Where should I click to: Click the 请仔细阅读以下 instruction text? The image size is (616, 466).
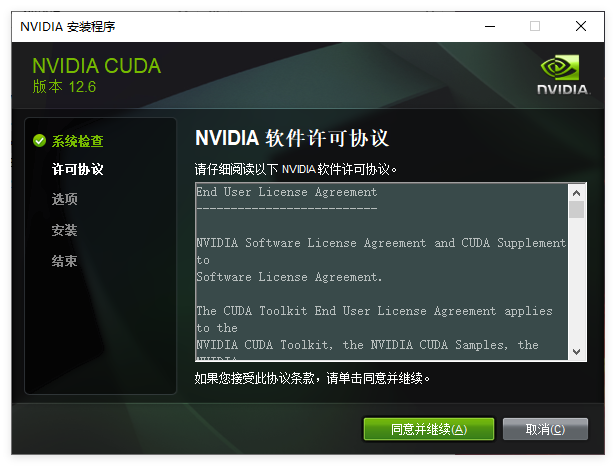tap(295, 169)
